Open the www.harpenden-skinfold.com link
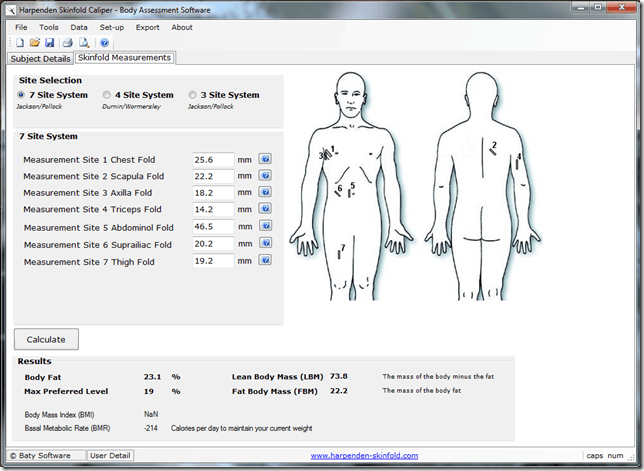This screenshot has width=644, height=471. click(x=362, y=455)
